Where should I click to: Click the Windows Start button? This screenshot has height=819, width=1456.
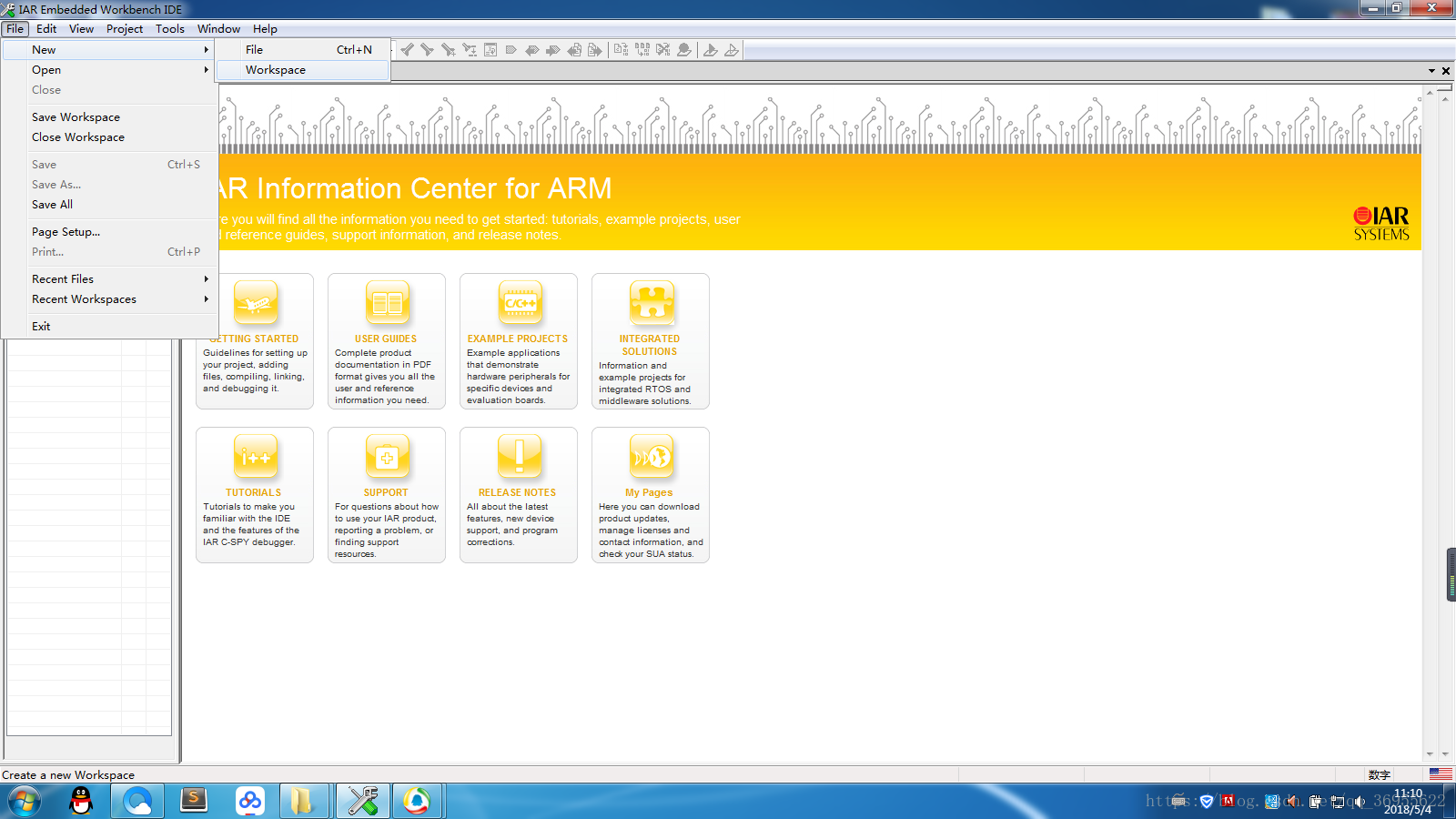coord(24,802)
